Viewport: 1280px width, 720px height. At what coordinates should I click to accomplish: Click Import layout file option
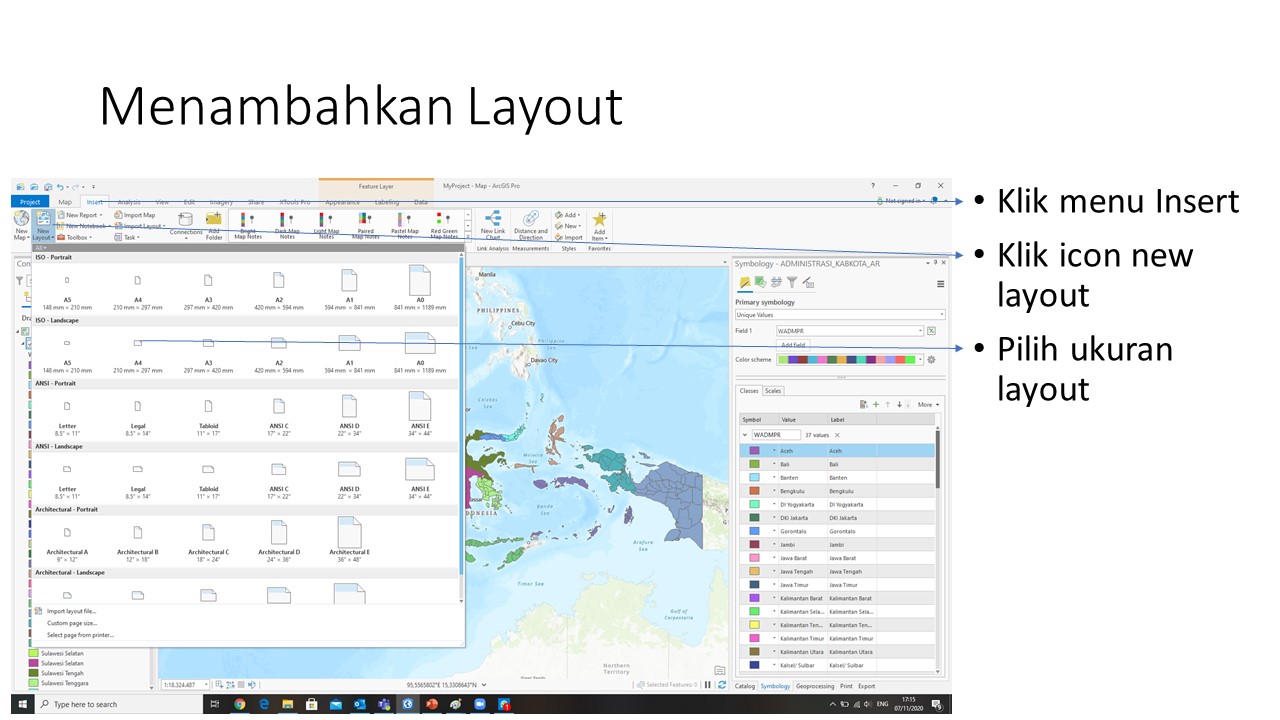click(x=70, y=610)
